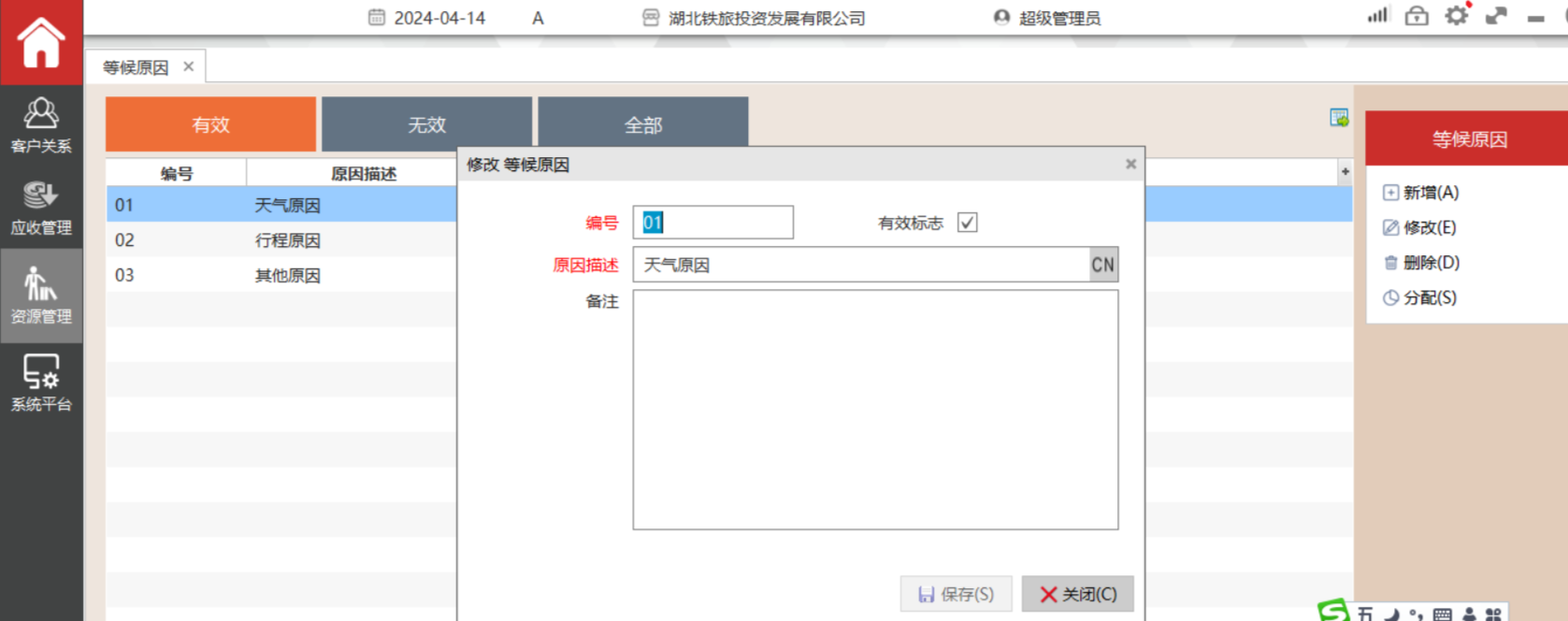
Task: Open the 应收管理 sidebar module
Action: click(x=41, y=209)
